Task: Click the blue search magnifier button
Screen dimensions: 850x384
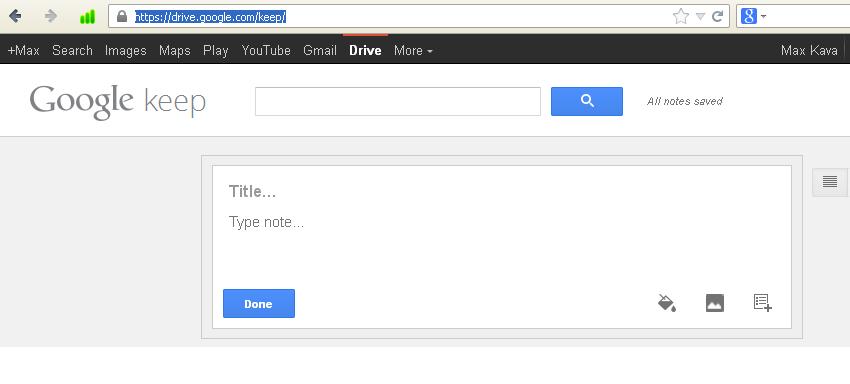Action: coord(587,101)
